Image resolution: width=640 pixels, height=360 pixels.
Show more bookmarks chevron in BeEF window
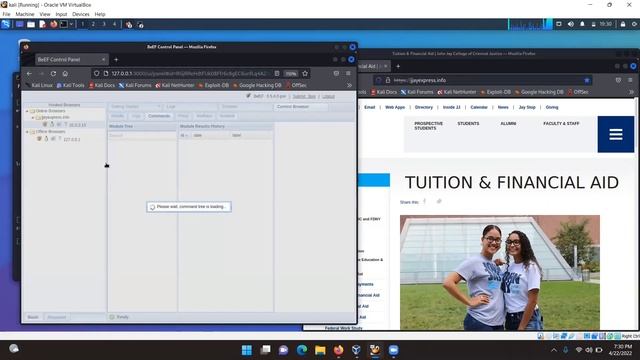[349, 85]
